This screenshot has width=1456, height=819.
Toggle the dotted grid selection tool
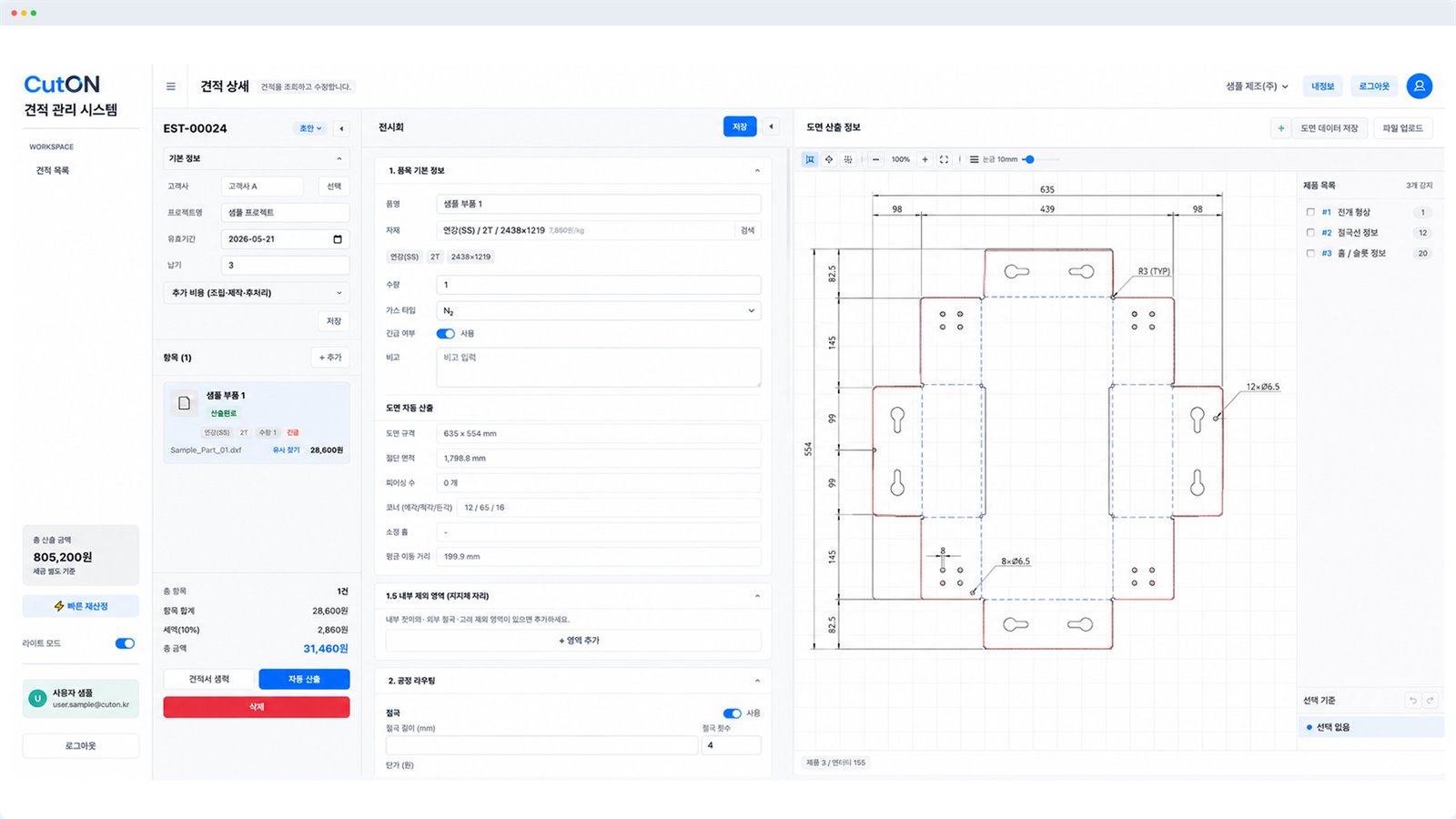point(848,159)
